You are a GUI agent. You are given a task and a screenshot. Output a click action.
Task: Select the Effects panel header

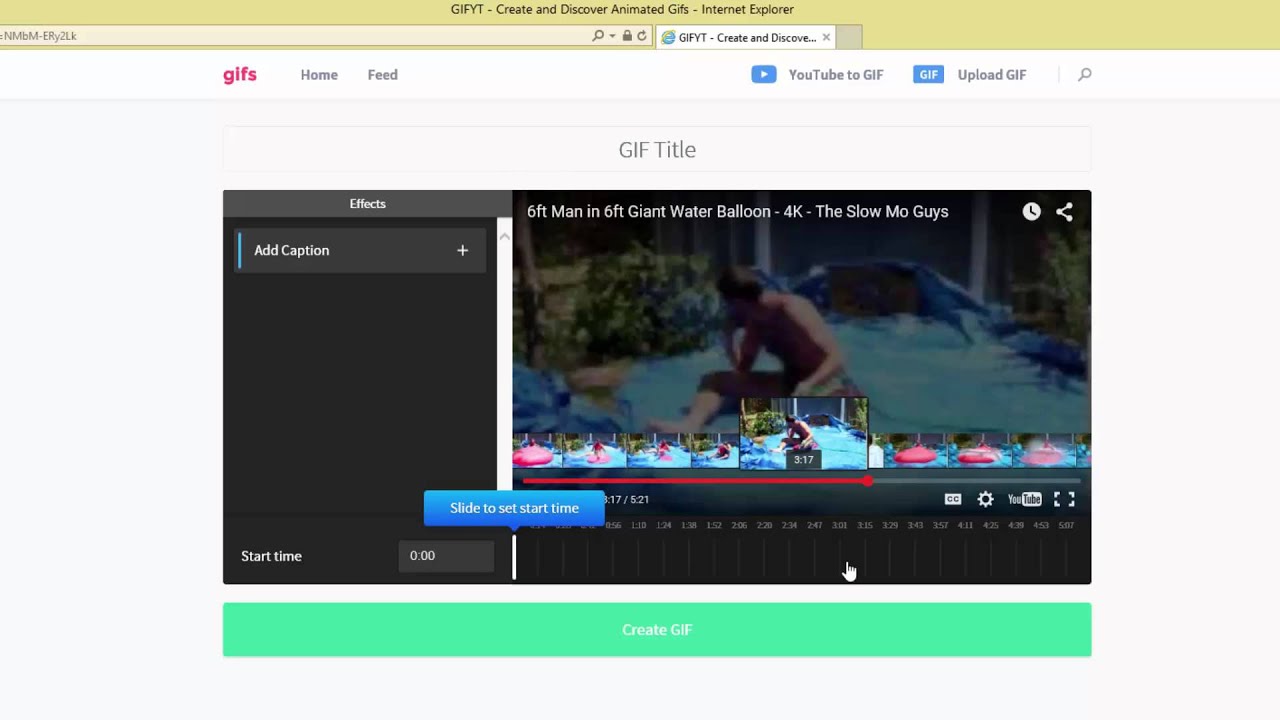(367, 203)
